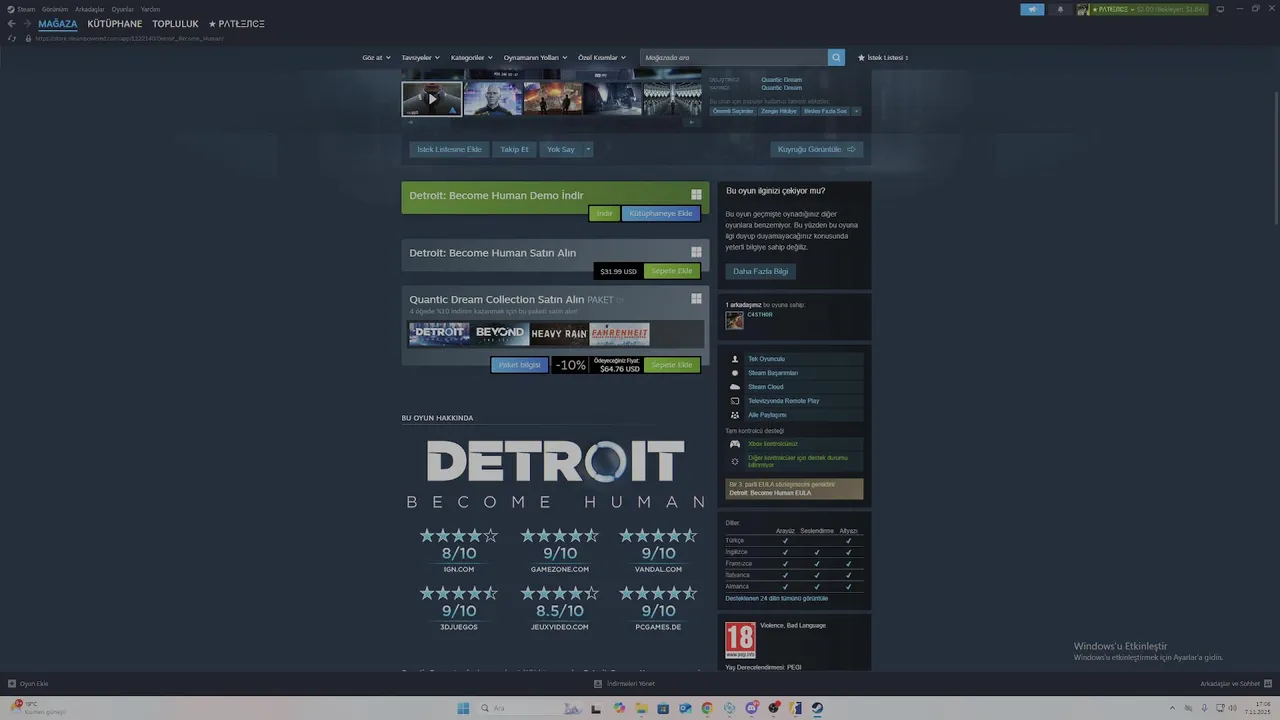The image size is (1280, 720).
Task: Open the Detroit: Become Human EULA link
Action: pyautogui.click(x=770, y=493)
